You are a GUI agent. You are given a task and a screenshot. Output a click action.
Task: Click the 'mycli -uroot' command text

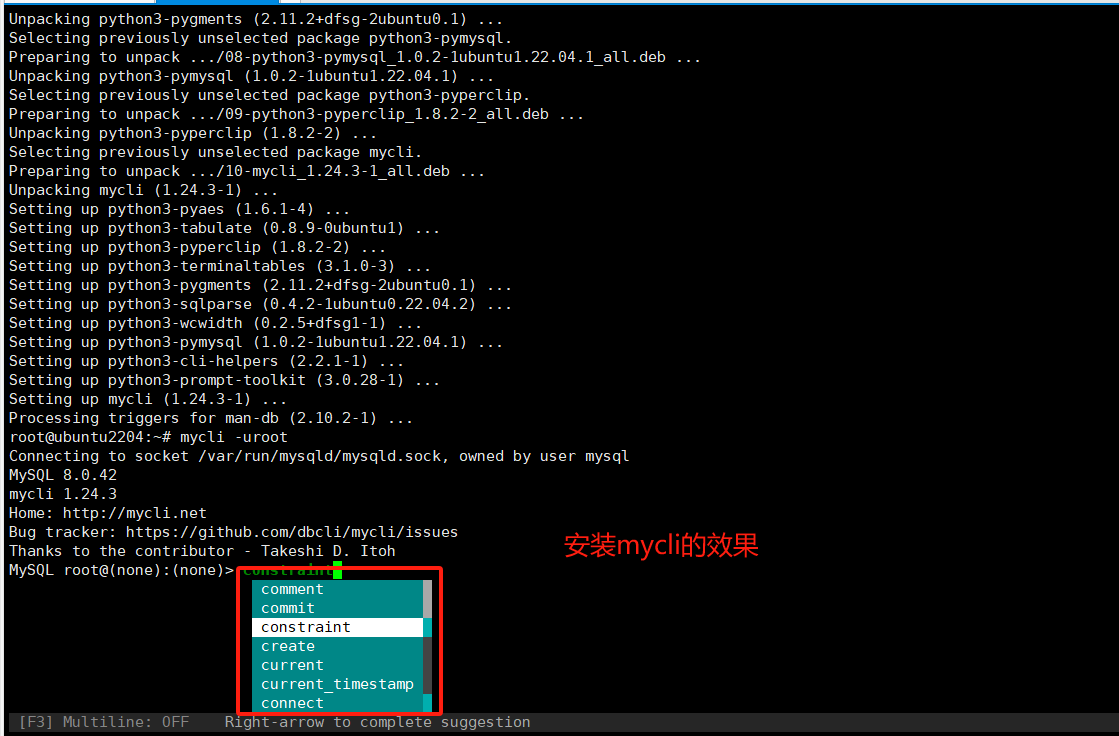point(234,437)
